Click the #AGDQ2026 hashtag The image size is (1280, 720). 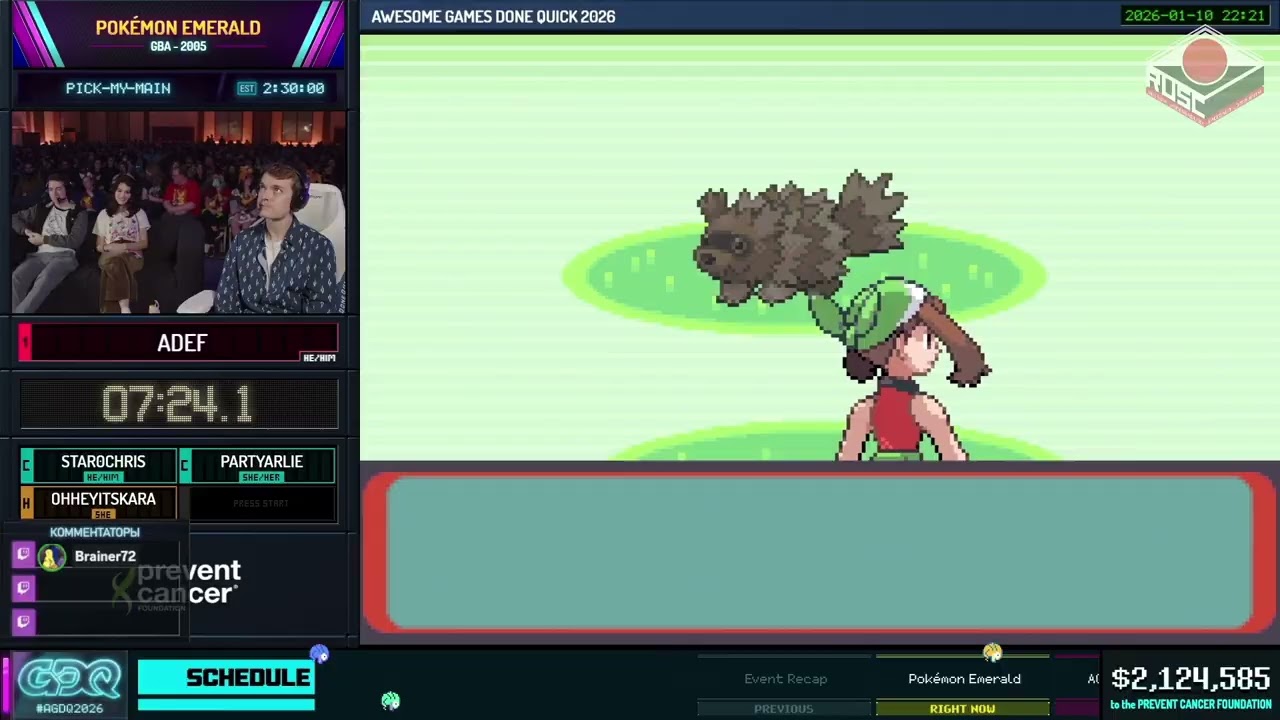(x=69, y=708)
